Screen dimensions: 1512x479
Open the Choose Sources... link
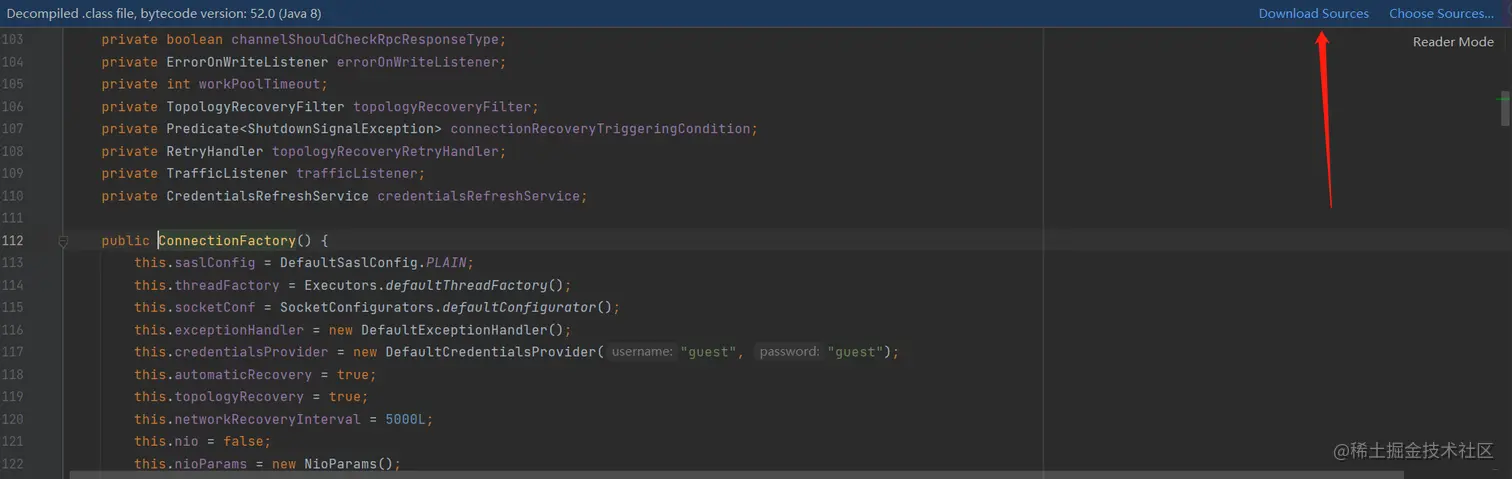click(x=1441, y=13)
